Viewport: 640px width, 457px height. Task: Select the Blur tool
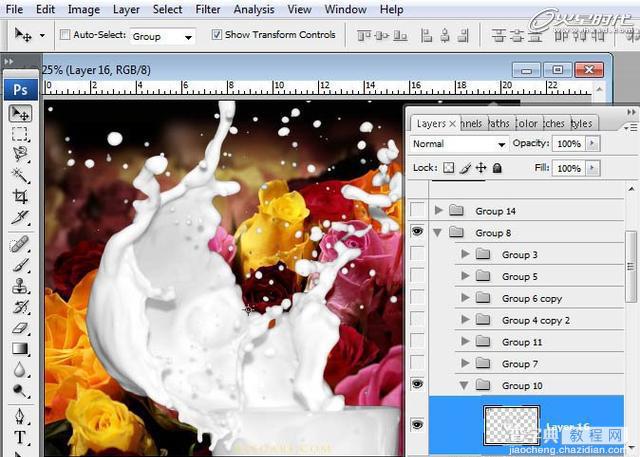click(20, 370)
